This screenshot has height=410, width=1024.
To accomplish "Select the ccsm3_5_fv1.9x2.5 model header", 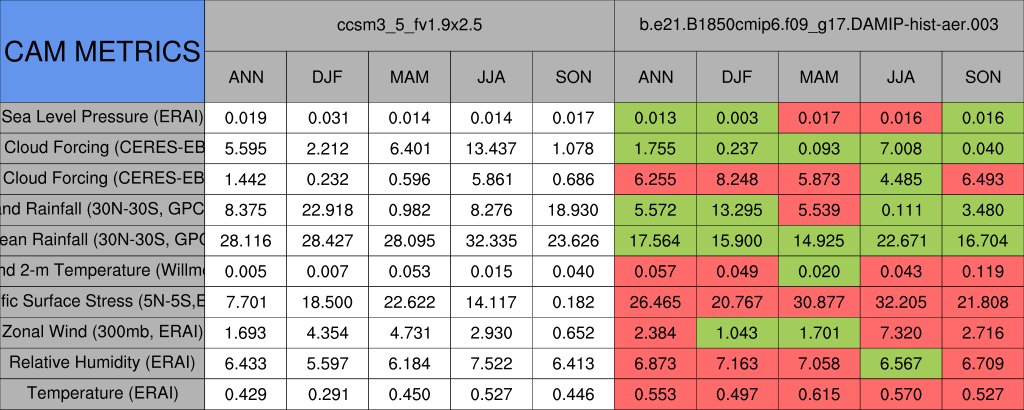I will (x=410, y=24).
